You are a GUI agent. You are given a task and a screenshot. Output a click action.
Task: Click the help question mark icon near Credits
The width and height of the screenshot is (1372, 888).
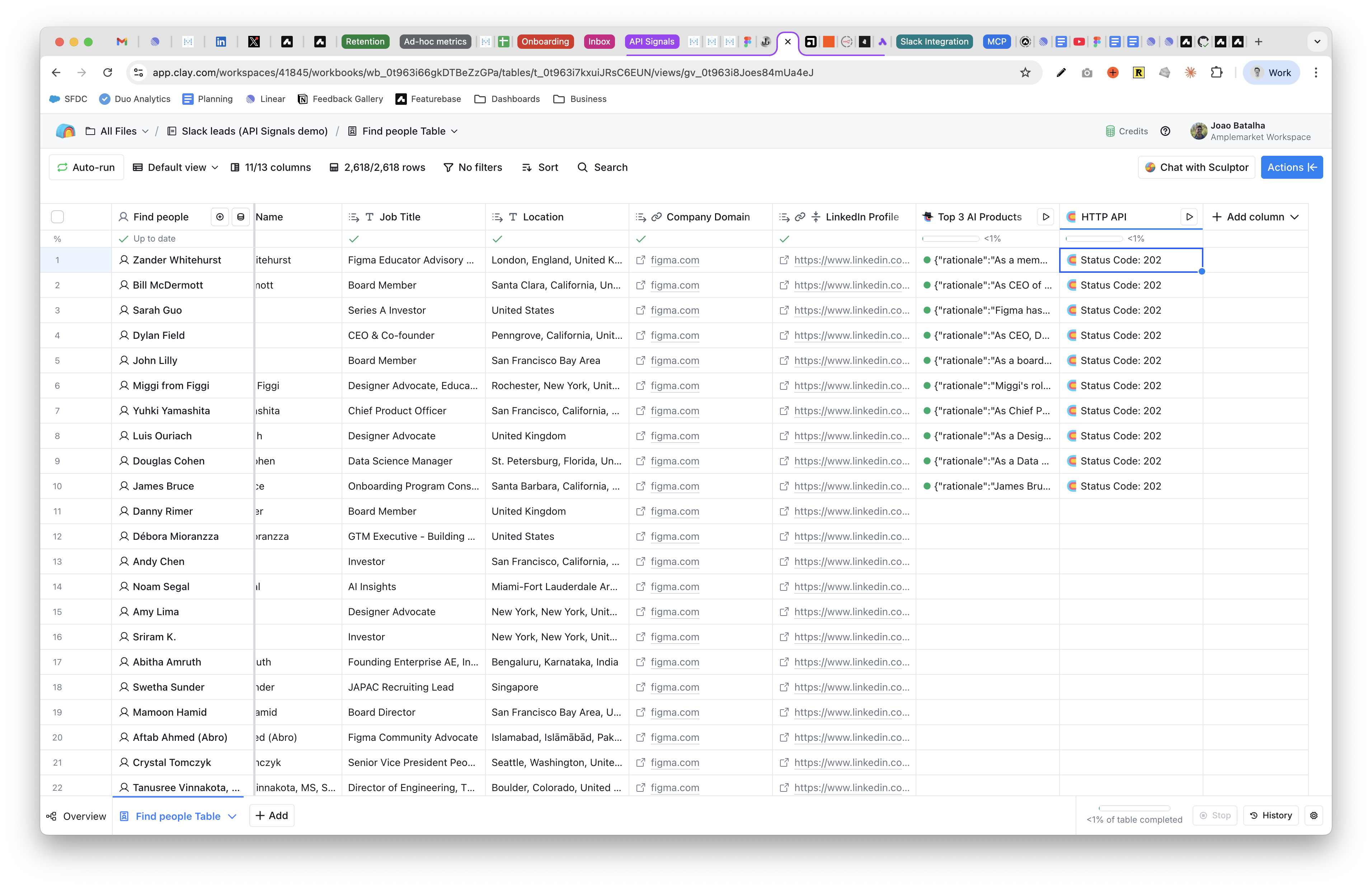(1165, 131)
